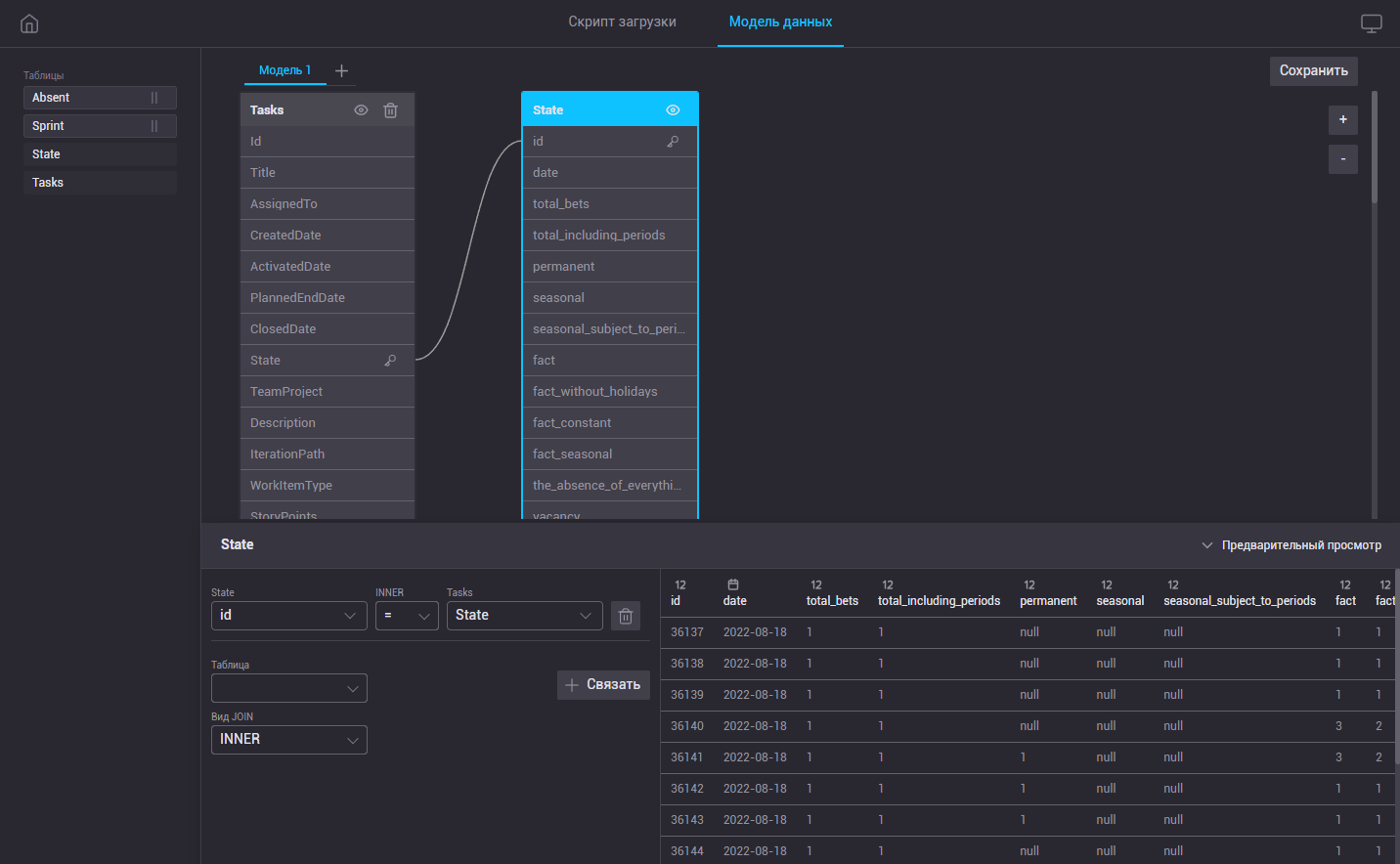Click the key icon on Tasks State field
The image size is (1400, 864).
pos(390,361)
